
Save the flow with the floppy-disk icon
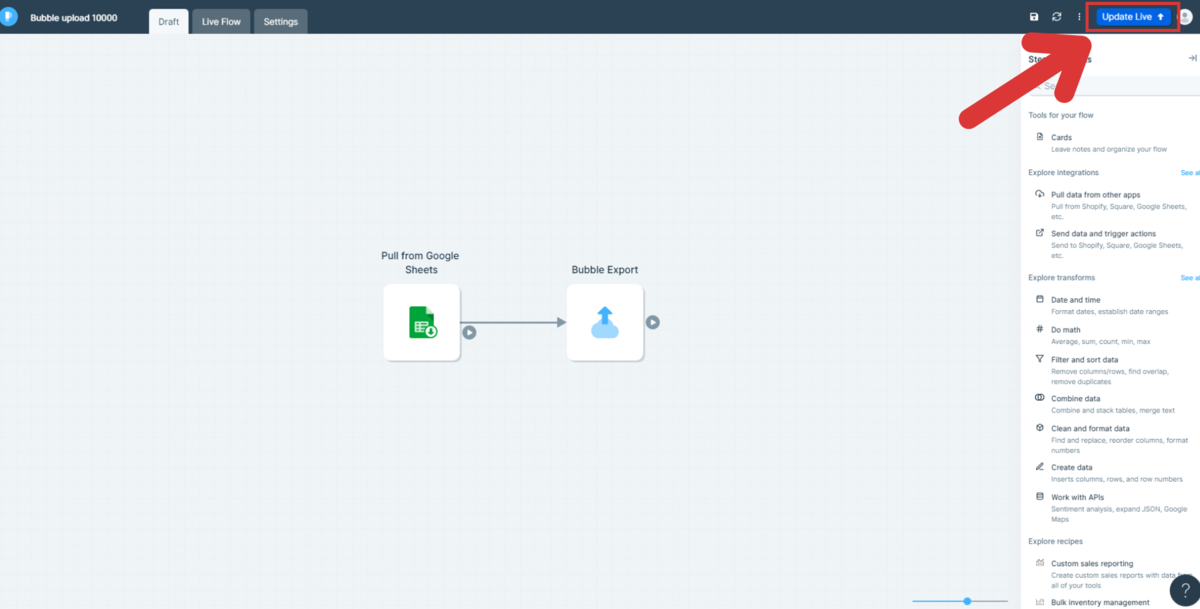click(x=1034, y=17)
